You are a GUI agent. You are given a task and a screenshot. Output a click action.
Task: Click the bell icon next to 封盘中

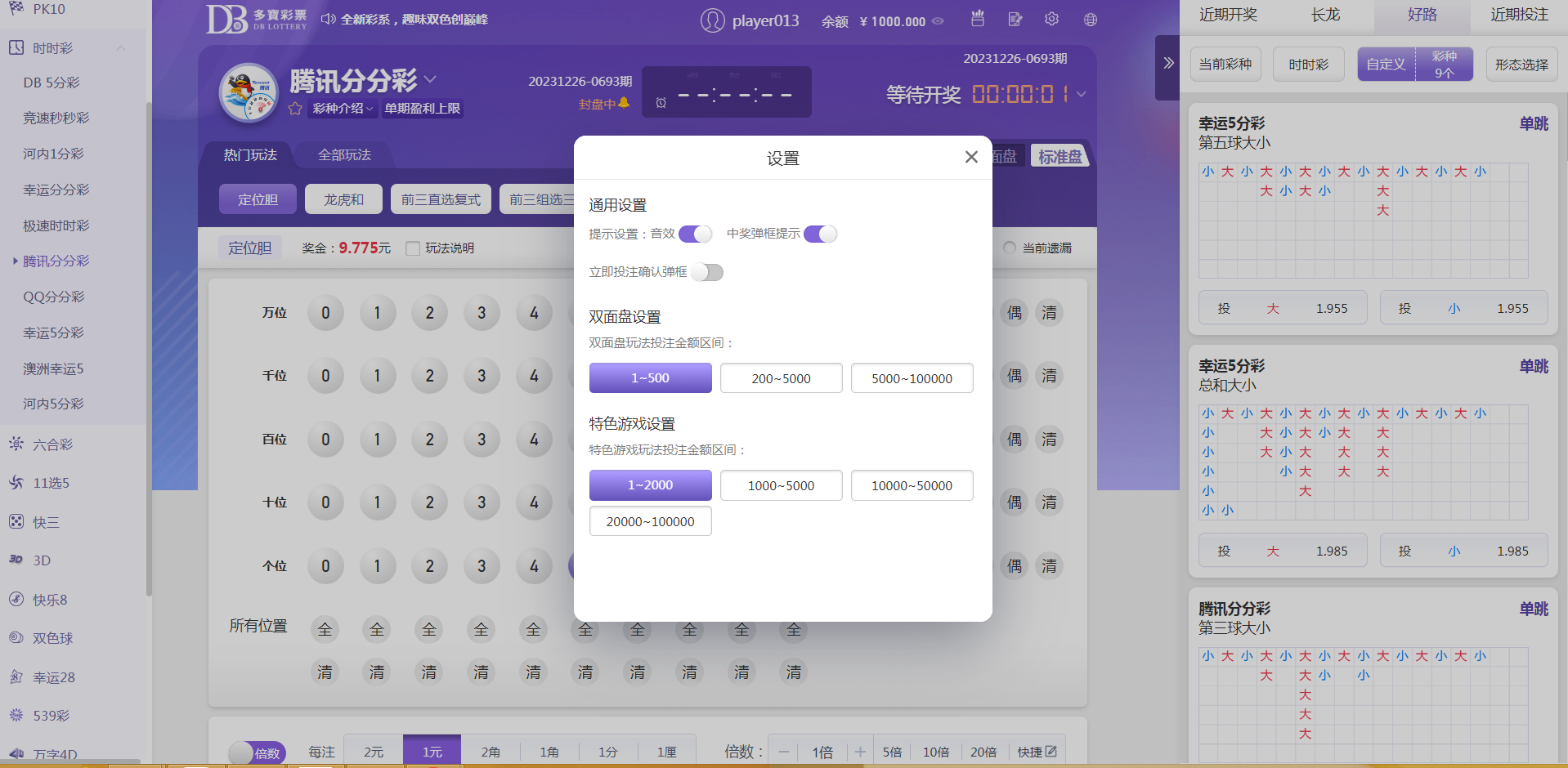click(x=624, y=104)
